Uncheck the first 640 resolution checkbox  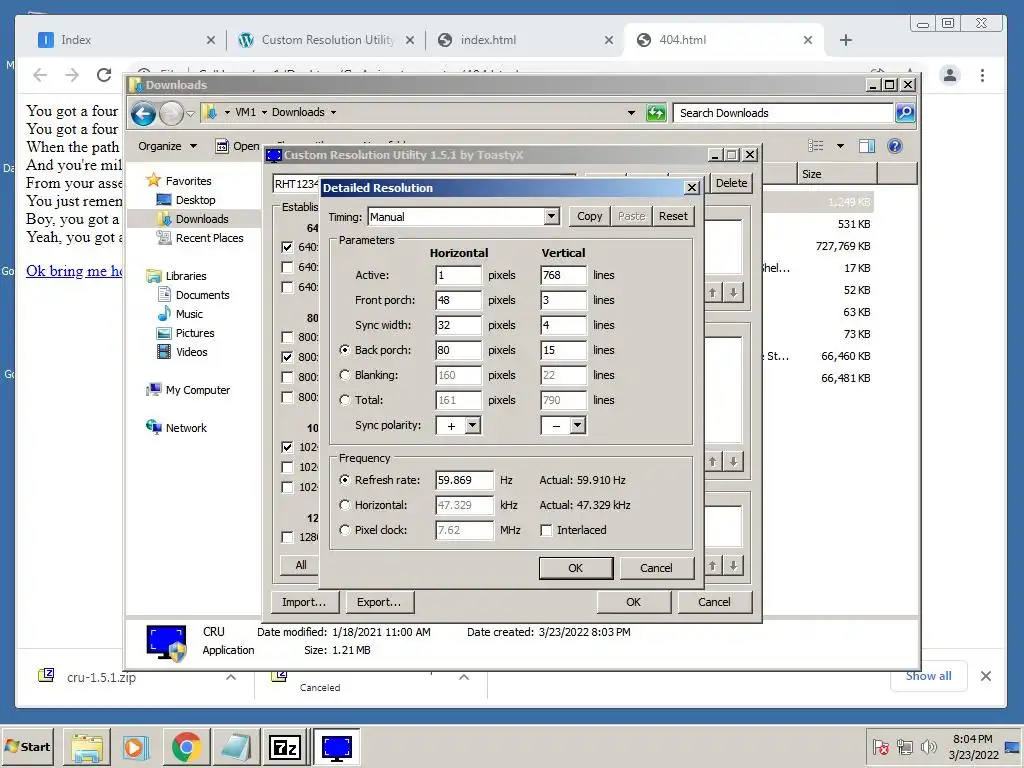click(287, 247)
